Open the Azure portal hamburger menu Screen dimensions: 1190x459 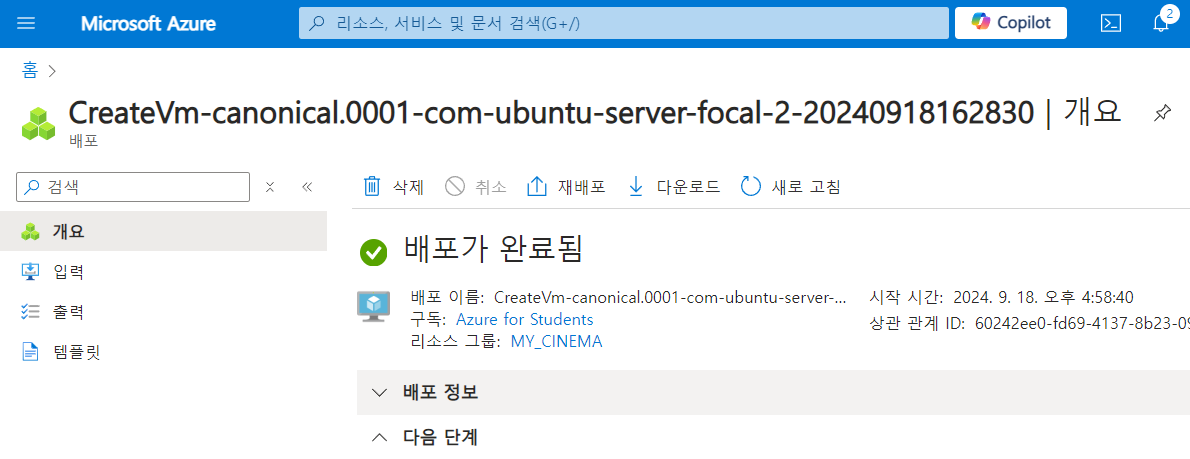pyautogui.click(x=26, y=24)
